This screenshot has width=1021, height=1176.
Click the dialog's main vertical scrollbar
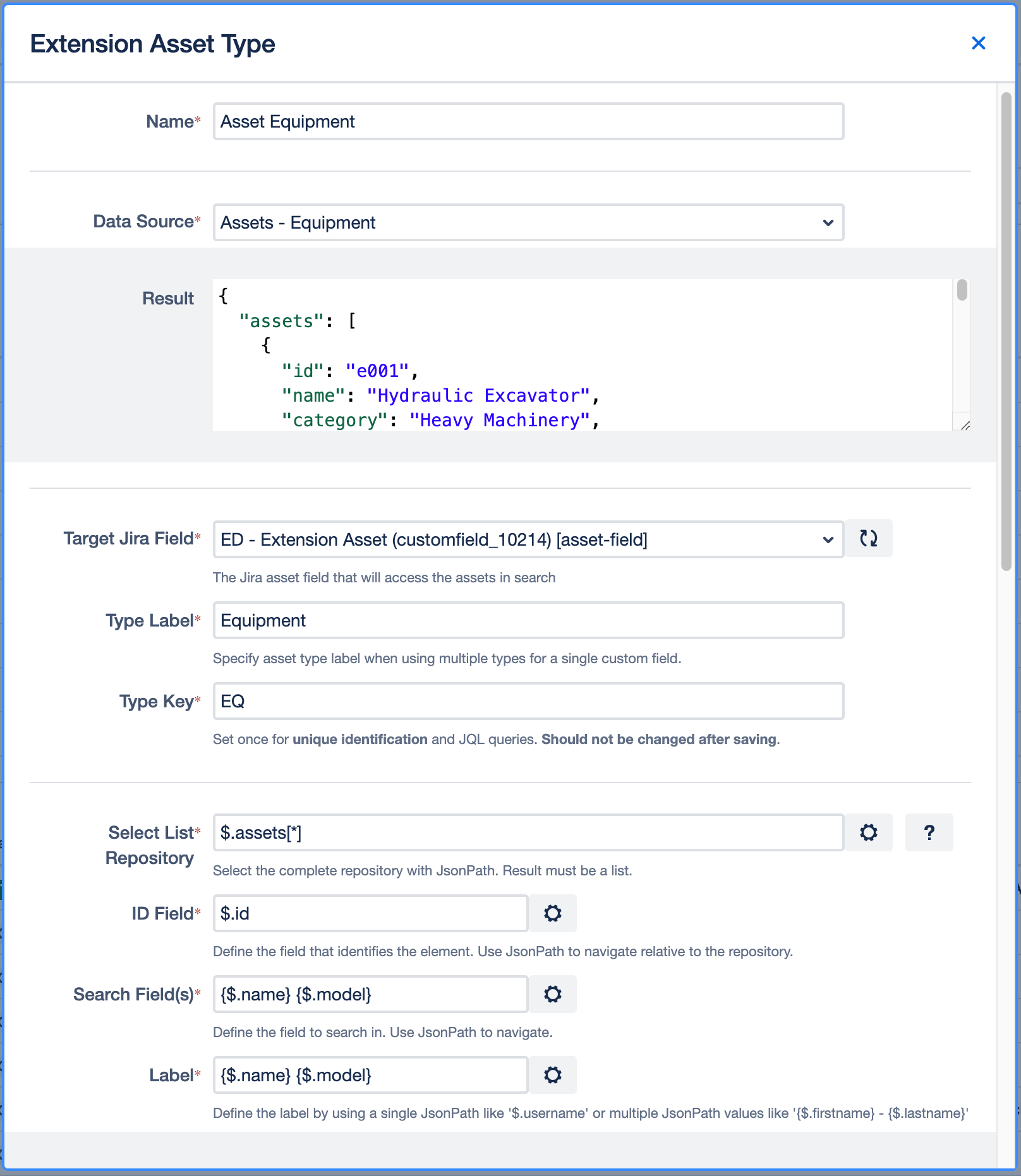(x=1006, y=332)
